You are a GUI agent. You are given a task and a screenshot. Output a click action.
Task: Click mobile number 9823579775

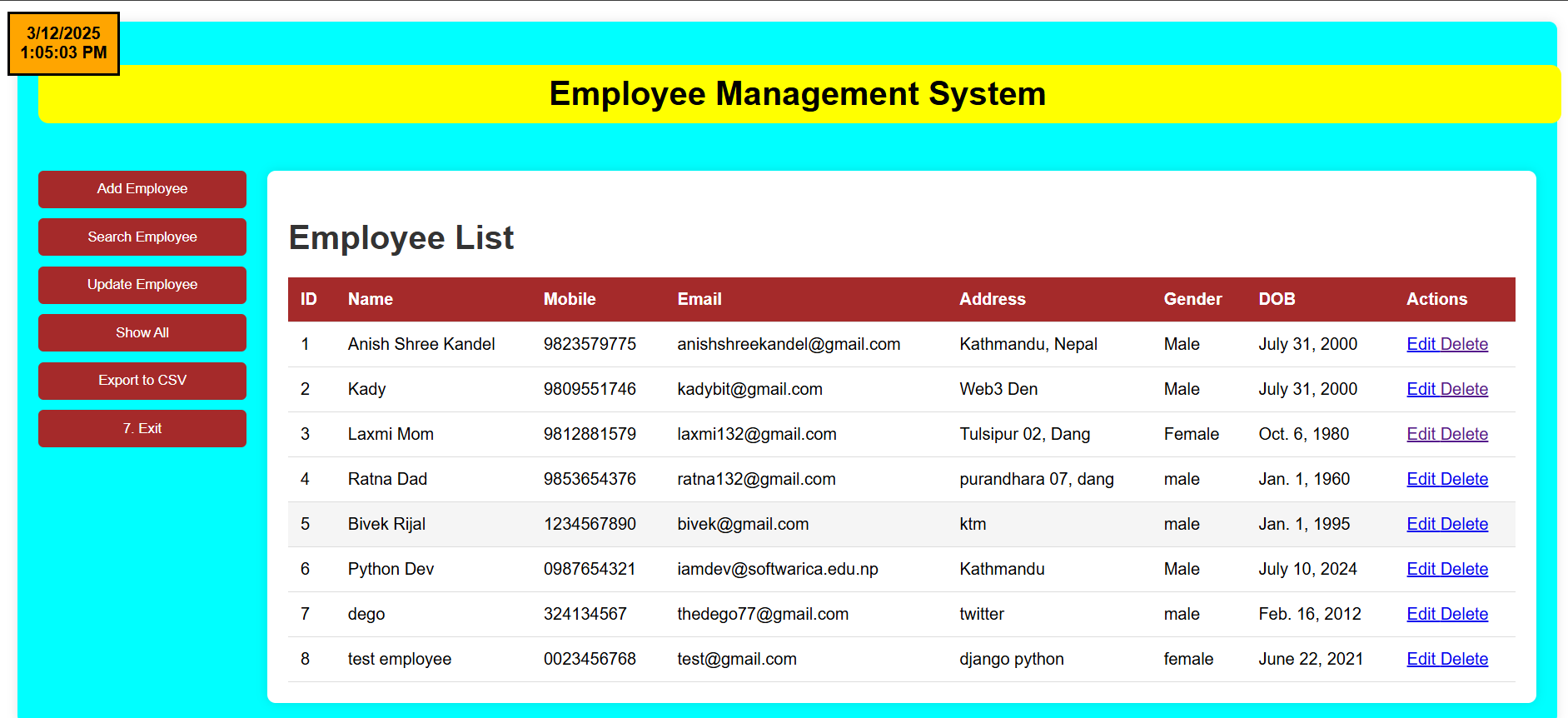[x=590, y=344]
